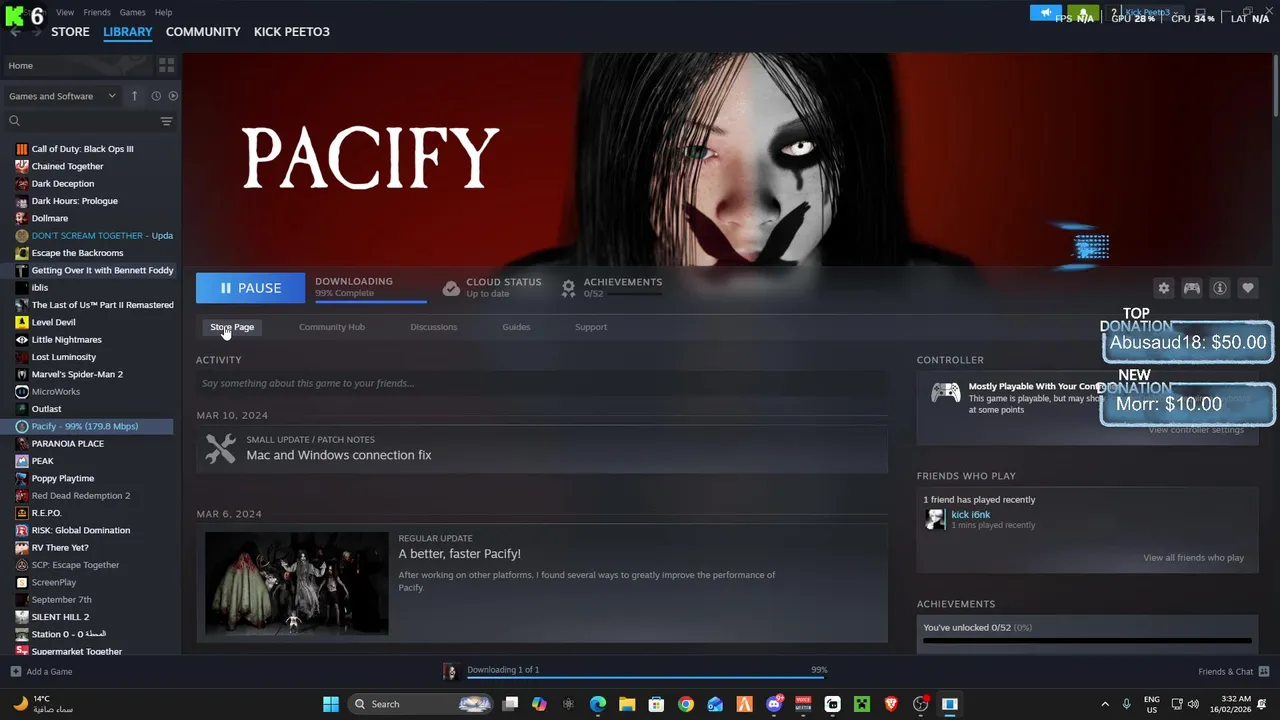
Task: Open the KICK PEETO3 profile menu
Action: (x=292, y=32)
